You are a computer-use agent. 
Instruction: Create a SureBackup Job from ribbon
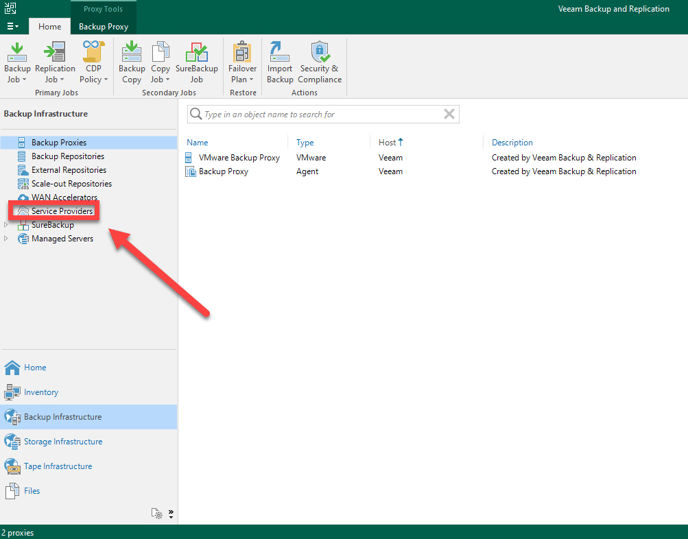click(197, 62)
